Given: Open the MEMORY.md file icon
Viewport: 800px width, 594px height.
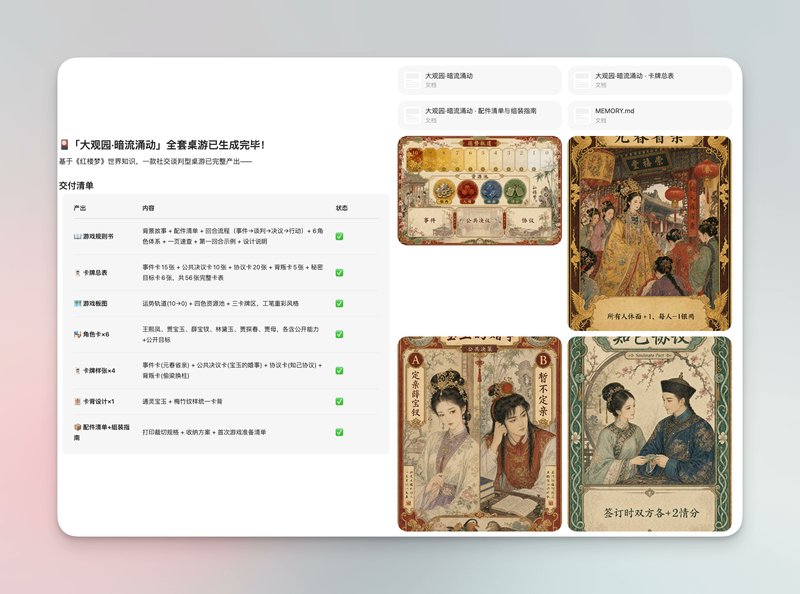Looking at the screenshot, I should click(x=581, y=115).
